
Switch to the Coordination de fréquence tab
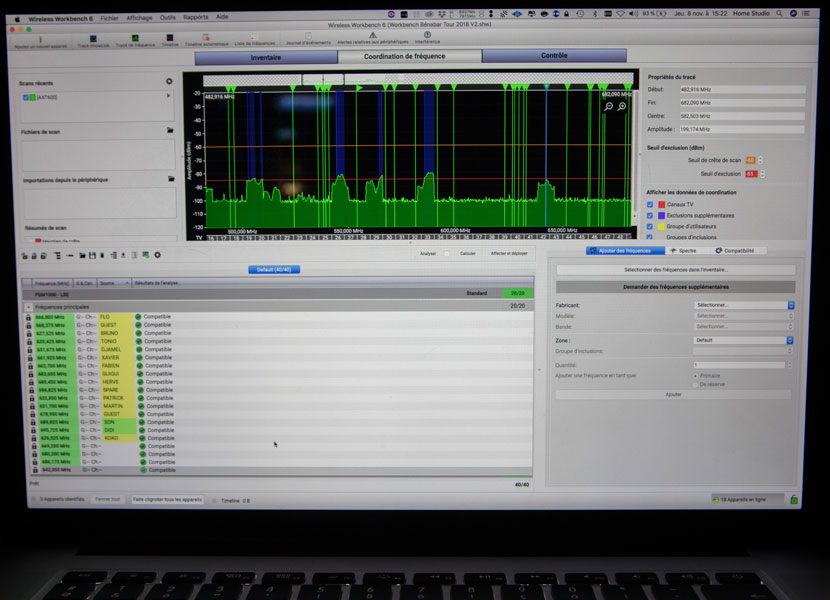tap(410, 56)
